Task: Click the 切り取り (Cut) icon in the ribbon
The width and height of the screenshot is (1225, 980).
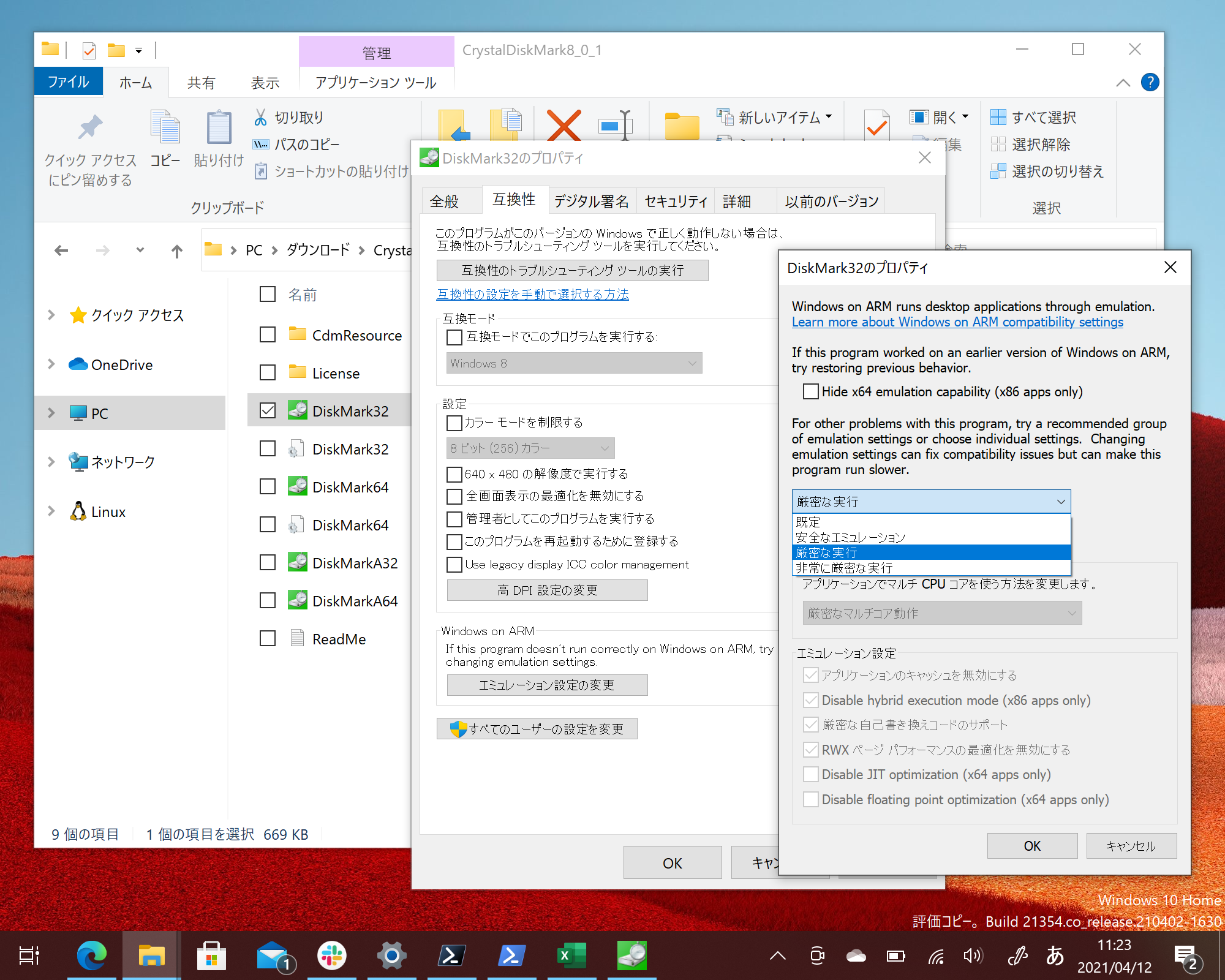Action: click(260, 117)
